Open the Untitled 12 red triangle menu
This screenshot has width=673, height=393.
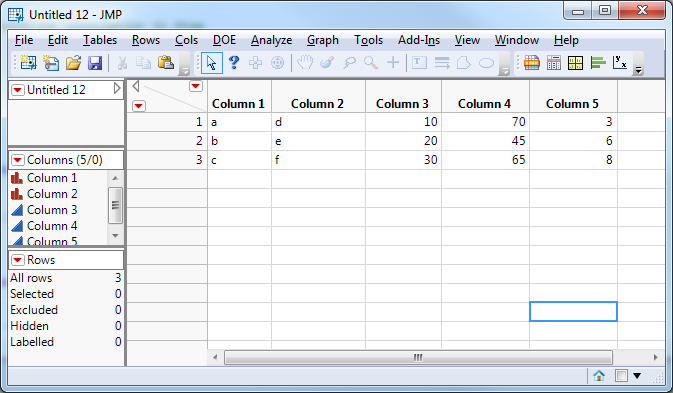18,90
